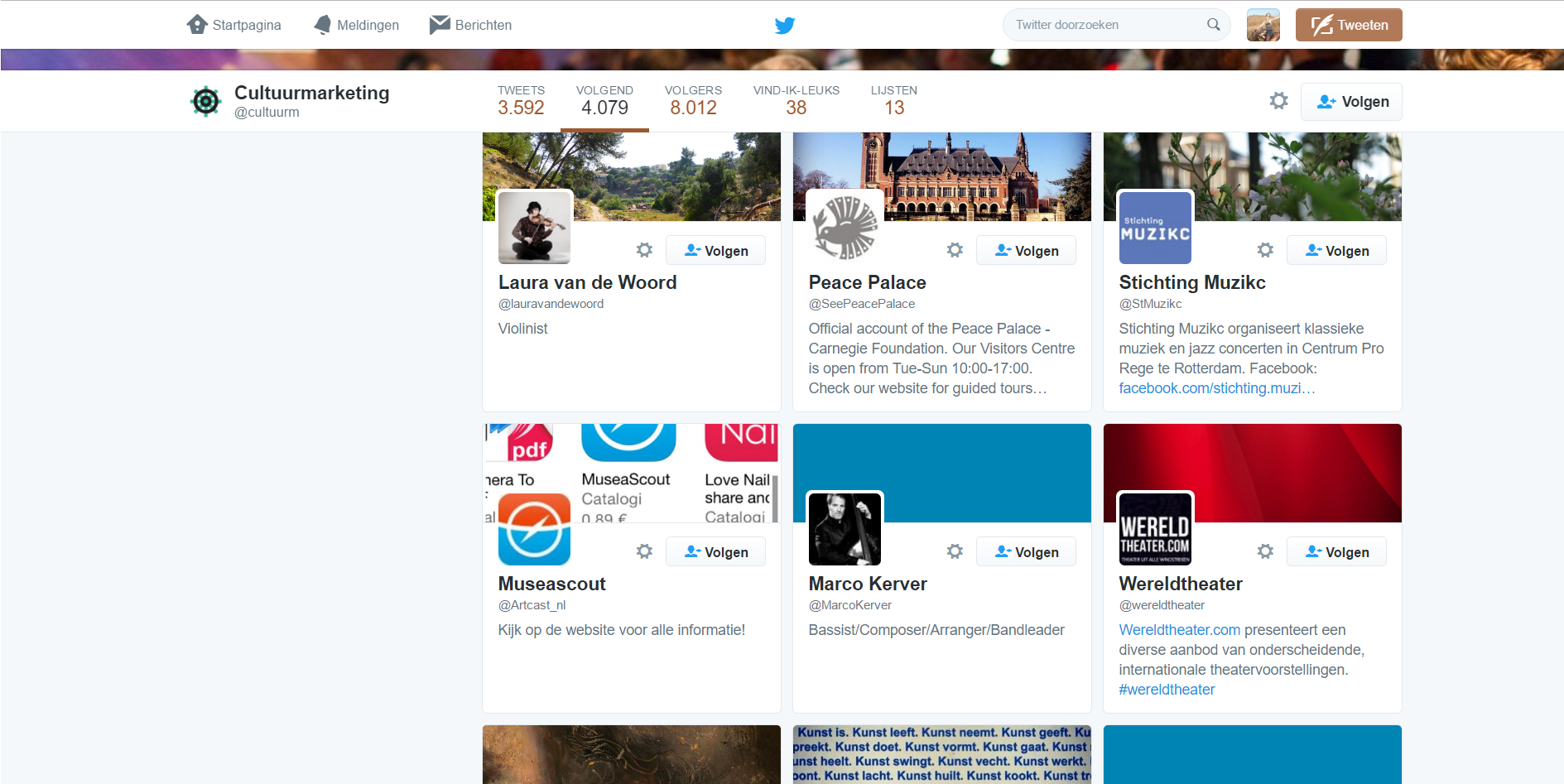Open gear menu on Wereldtheater card
The width and height of the screenshot is (1564, 784).
(x=1266, y=551)
